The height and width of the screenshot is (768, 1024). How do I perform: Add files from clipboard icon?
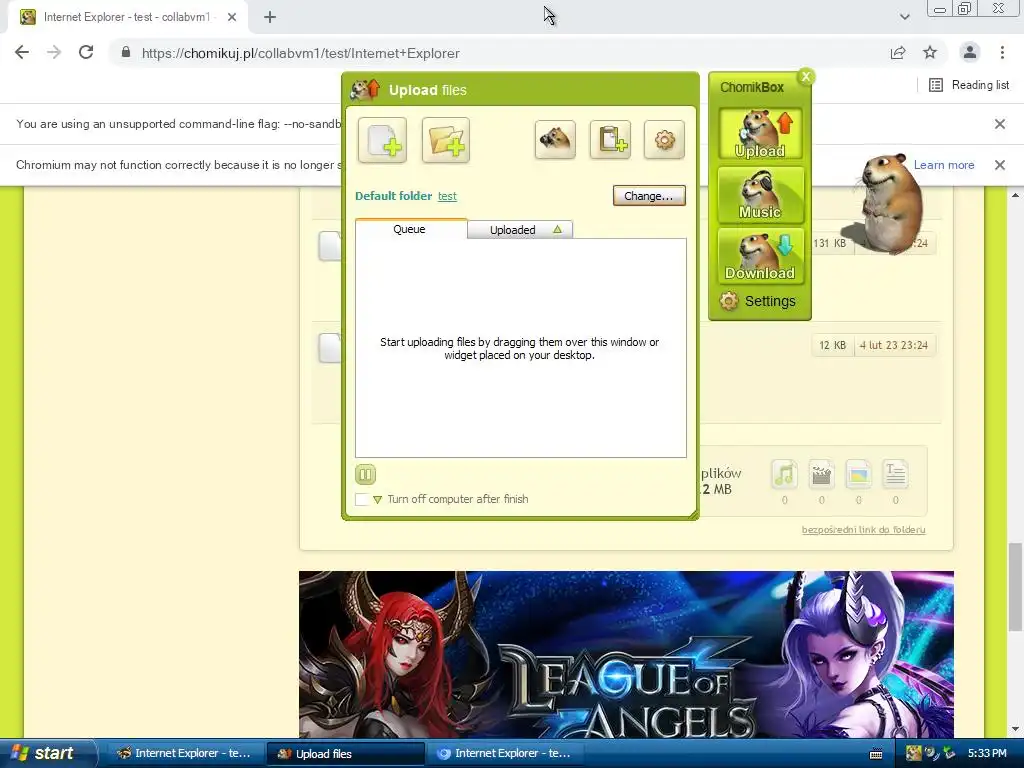pyautogui.click(x=611, y=139)
